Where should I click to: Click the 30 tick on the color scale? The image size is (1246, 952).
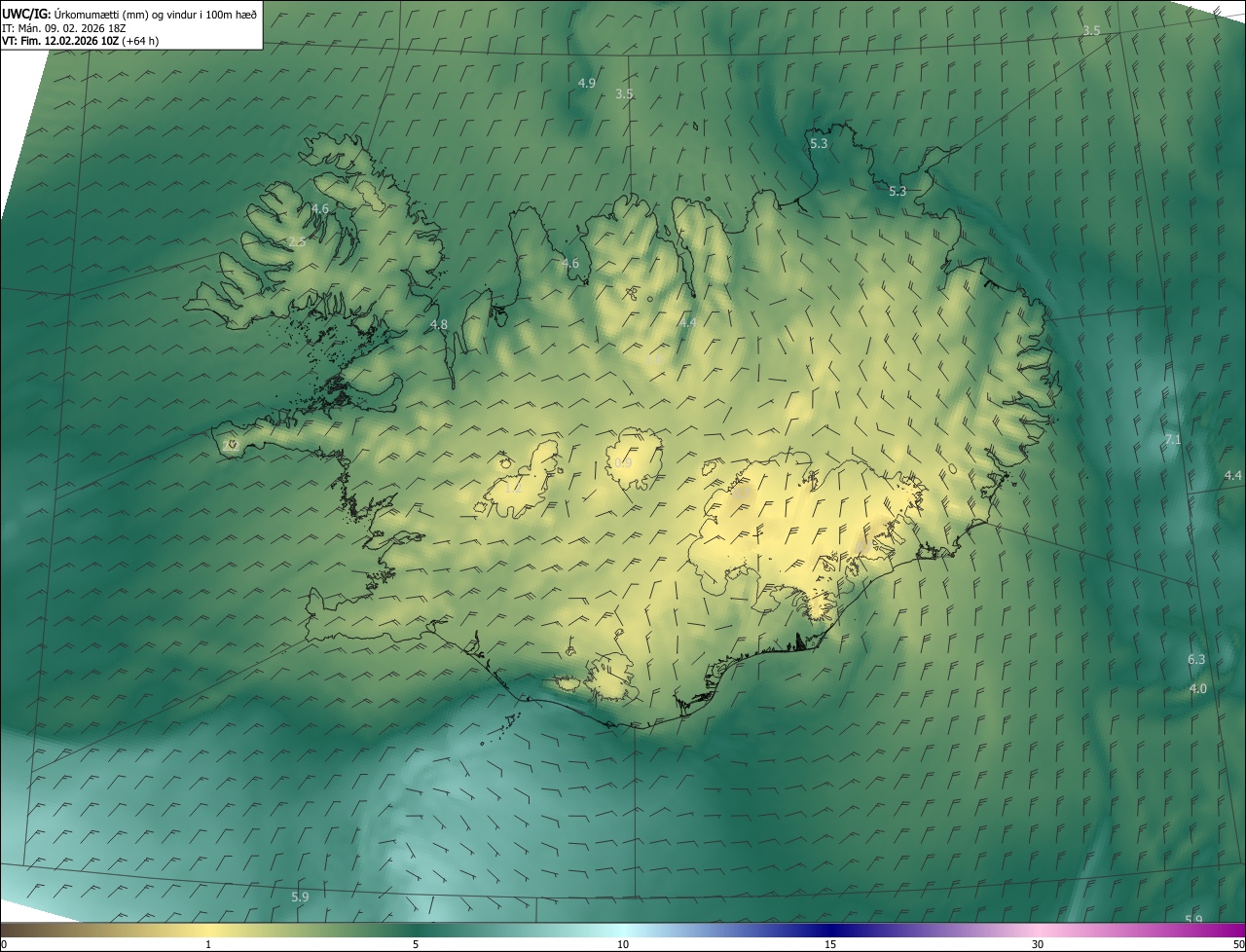click(x=1038, y=944)
